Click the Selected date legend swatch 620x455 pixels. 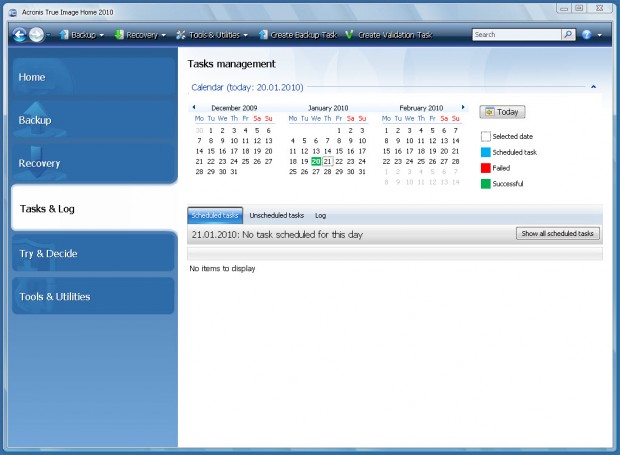486,136
